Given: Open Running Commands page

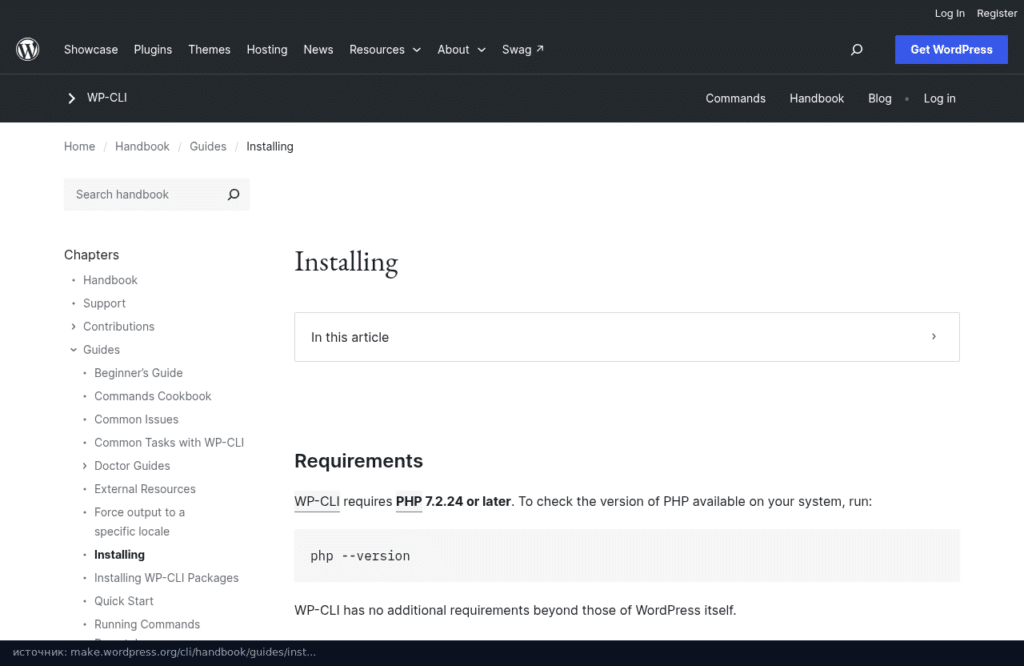Looking at the screenshot, I should coord(147,624).
